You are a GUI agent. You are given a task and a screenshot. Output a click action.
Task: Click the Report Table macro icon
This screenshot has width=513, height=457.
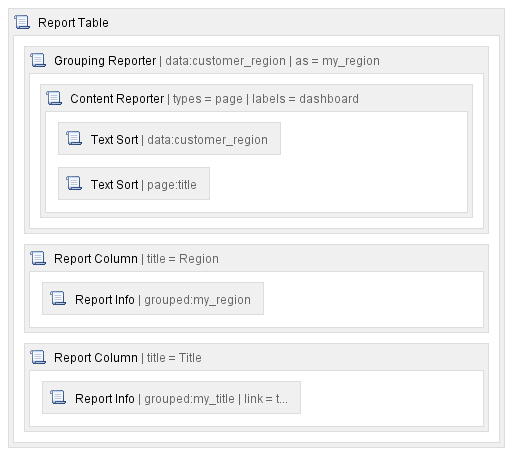pos(22,22)
